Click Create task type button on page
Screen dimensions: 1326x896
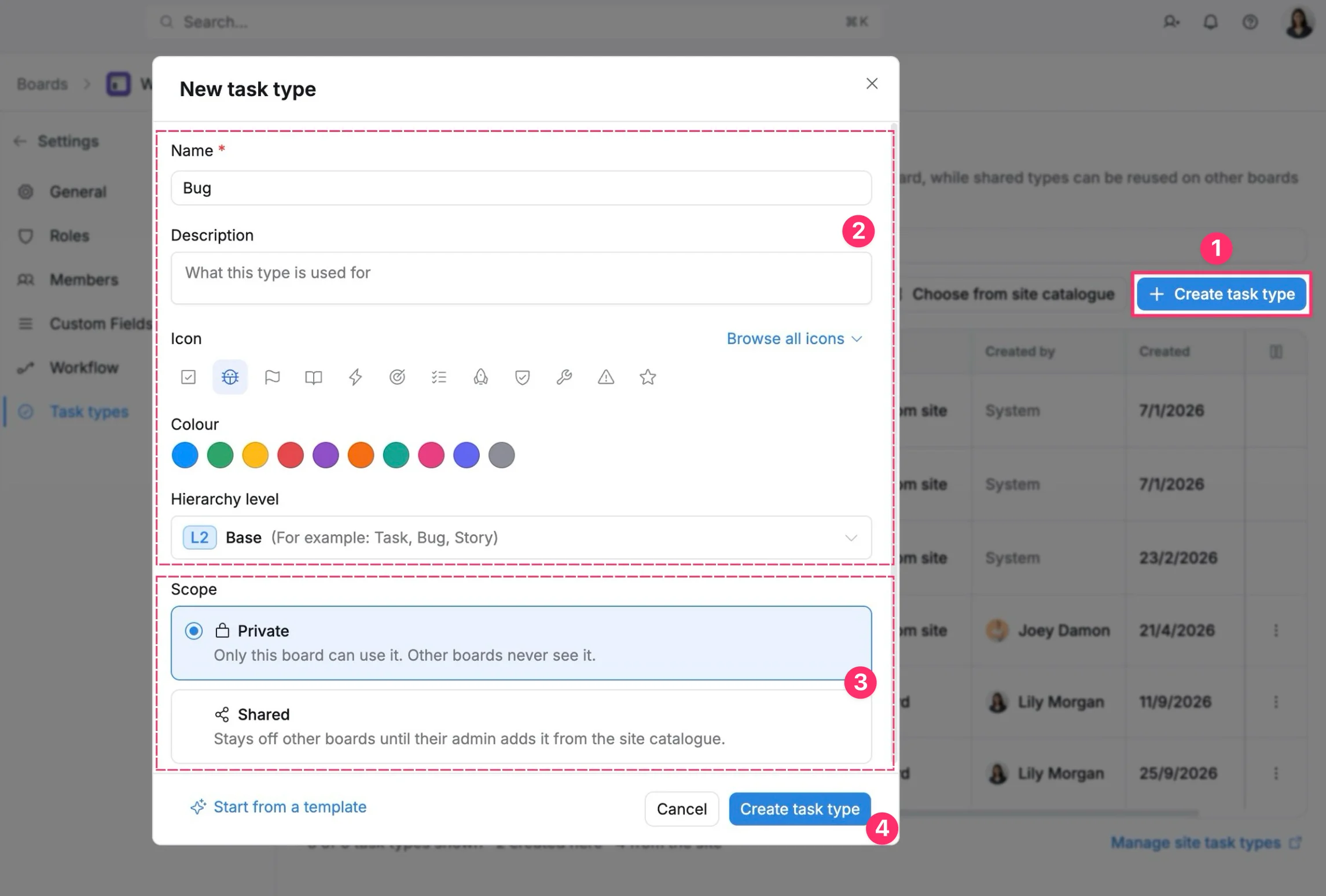click(1221, 294)
